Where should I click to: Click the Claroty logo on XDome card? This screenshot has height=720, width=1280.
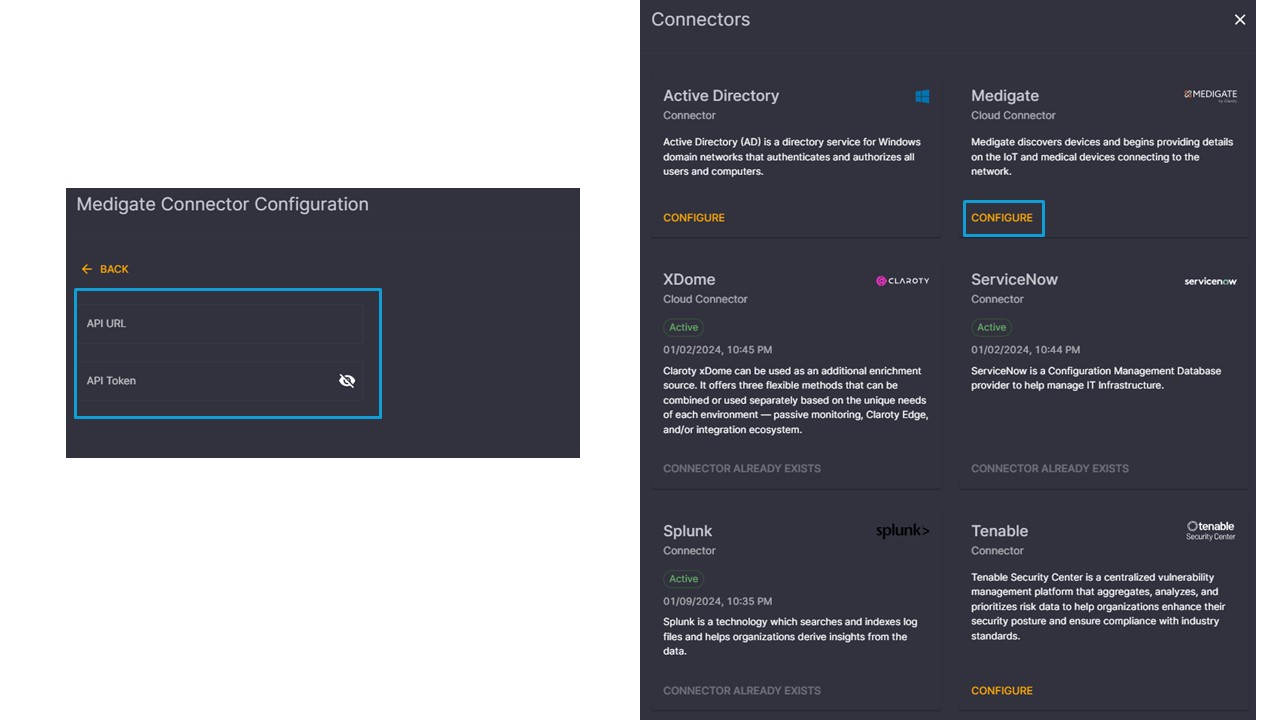[x=902, y=281]
